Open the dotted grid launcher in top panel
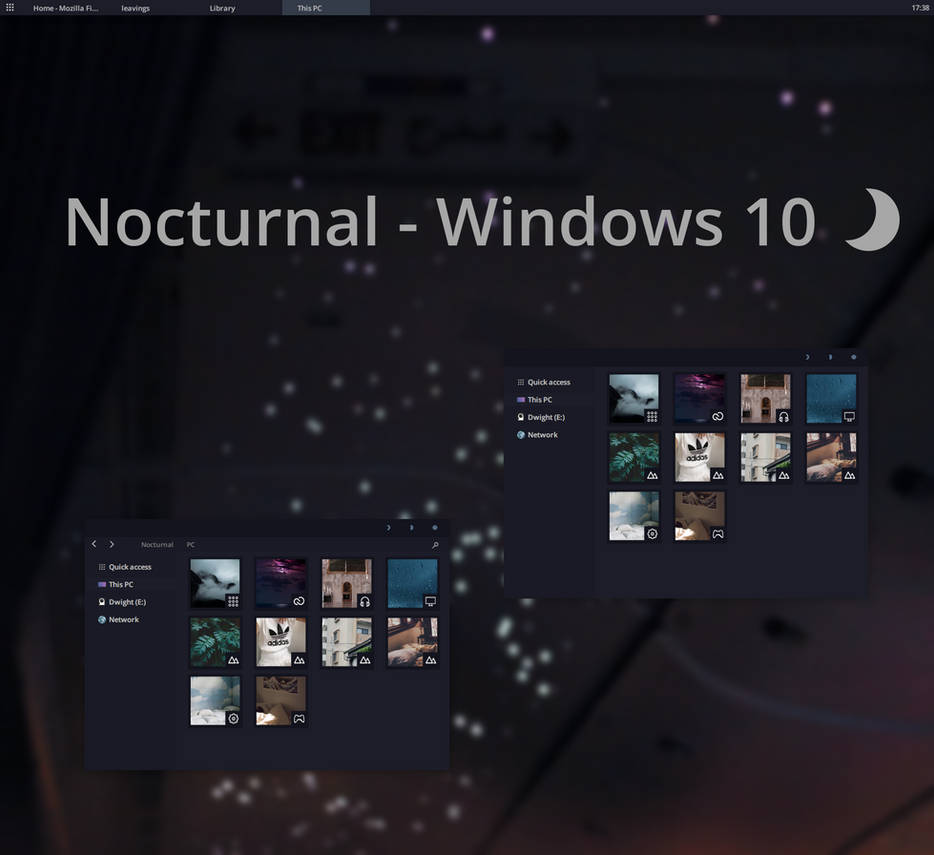 [10, 8]
